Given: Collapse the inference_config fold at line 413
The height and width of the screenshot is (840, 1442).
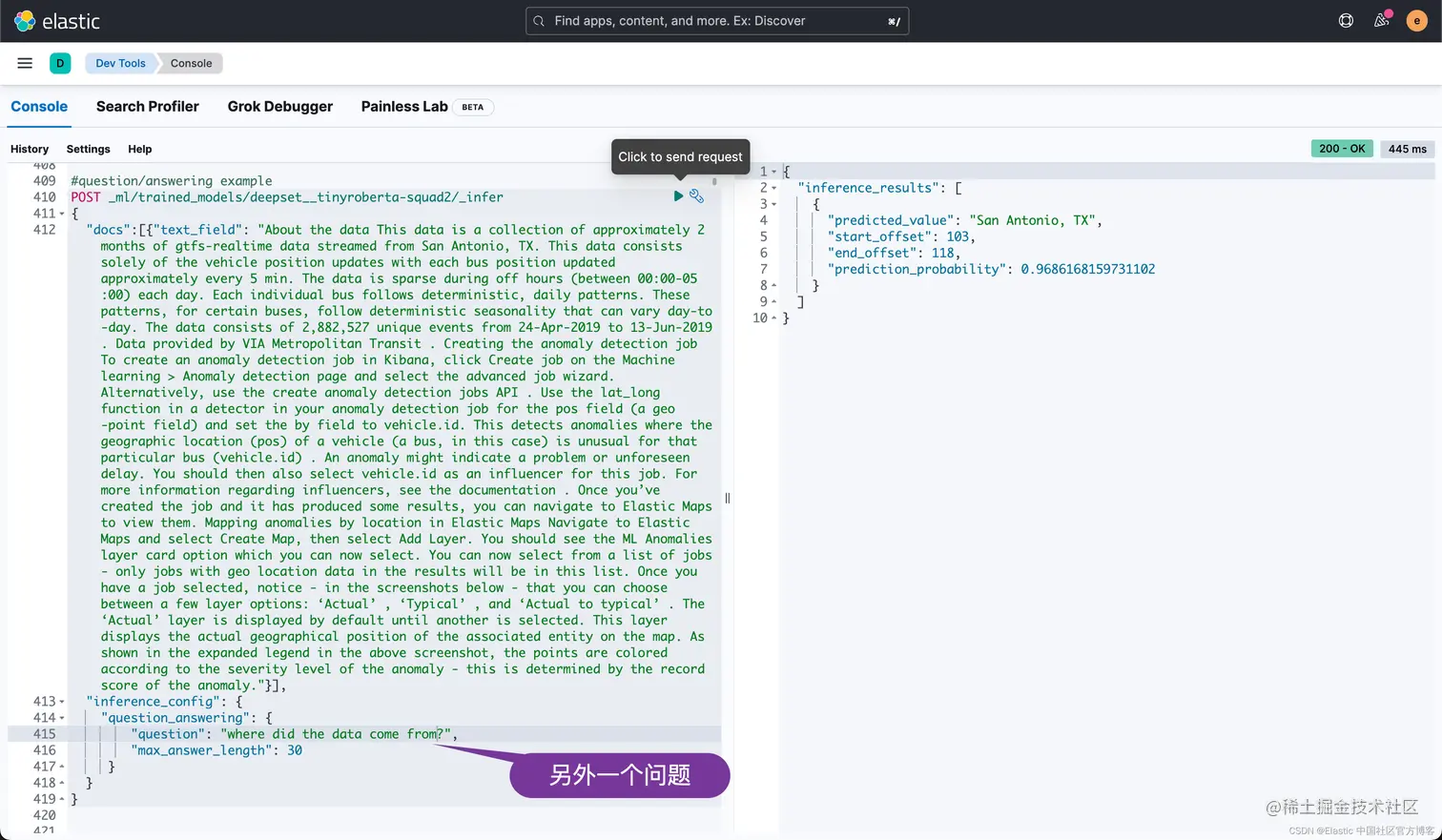Looking at the screenshot, I should pos(62,702).
